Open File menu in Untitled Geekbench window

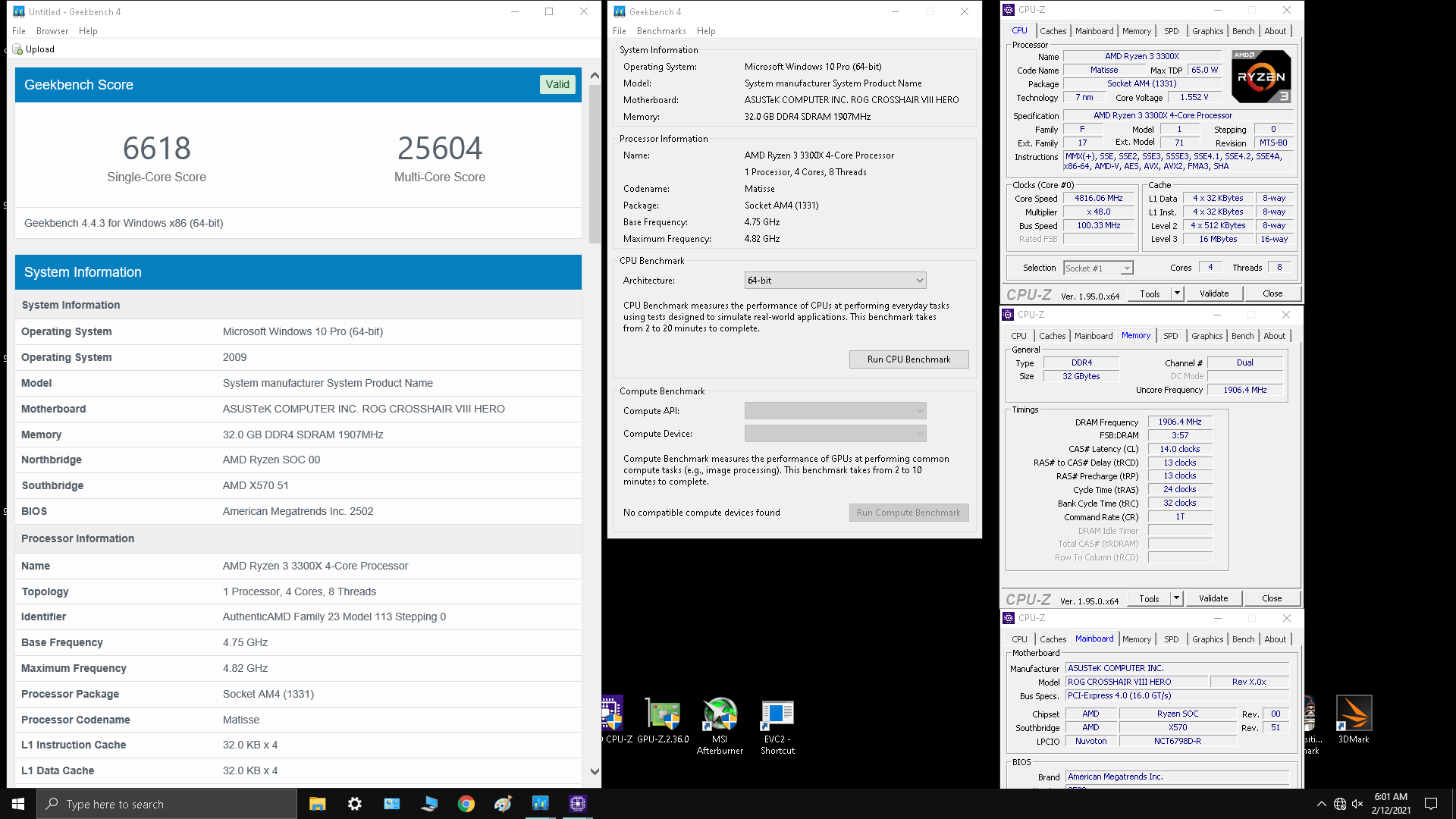tap(19, 31)
